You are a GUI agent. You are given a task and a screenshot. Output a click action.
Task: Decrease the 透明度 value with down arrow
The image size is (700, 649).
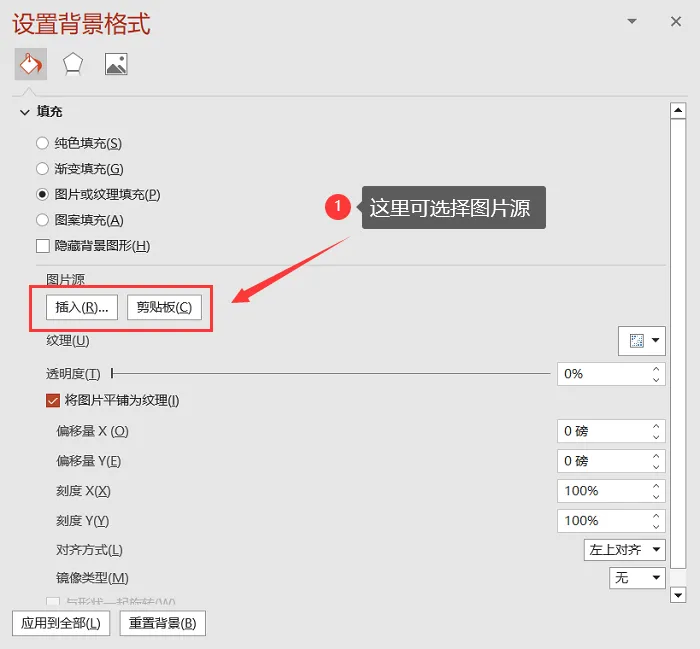tap(656, 379)
